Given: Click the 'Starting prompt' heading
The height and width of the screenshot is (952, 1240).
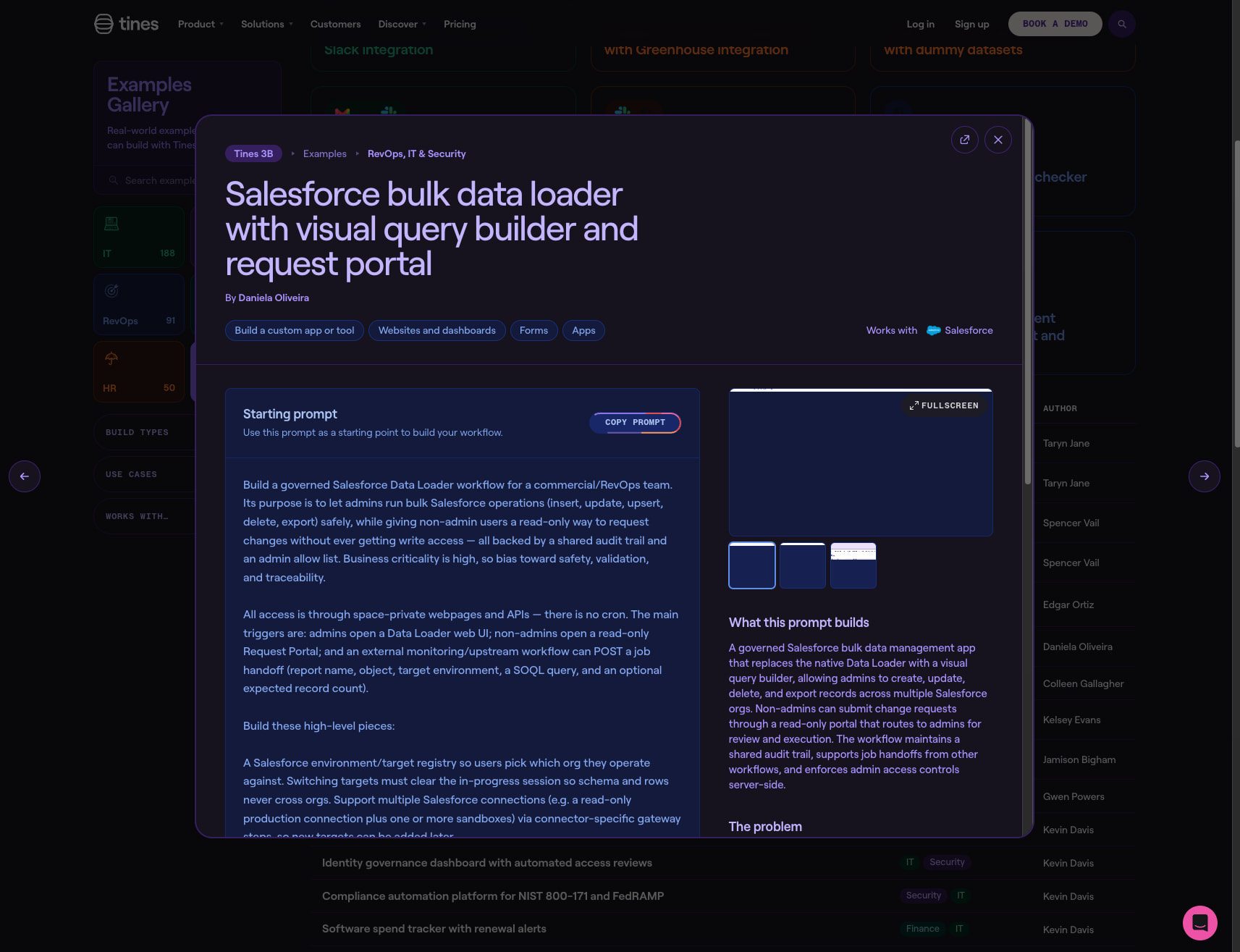Looking at the screenshot, I should pos(290,414).
